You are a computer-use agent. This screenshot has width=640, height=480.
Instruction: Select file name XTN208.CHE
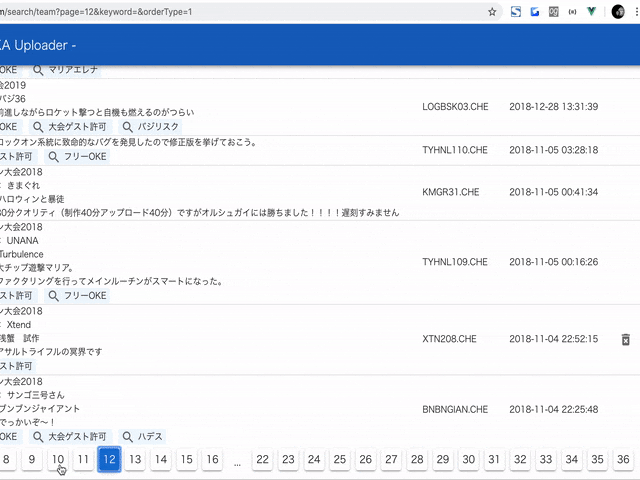(x=449, y=339)
